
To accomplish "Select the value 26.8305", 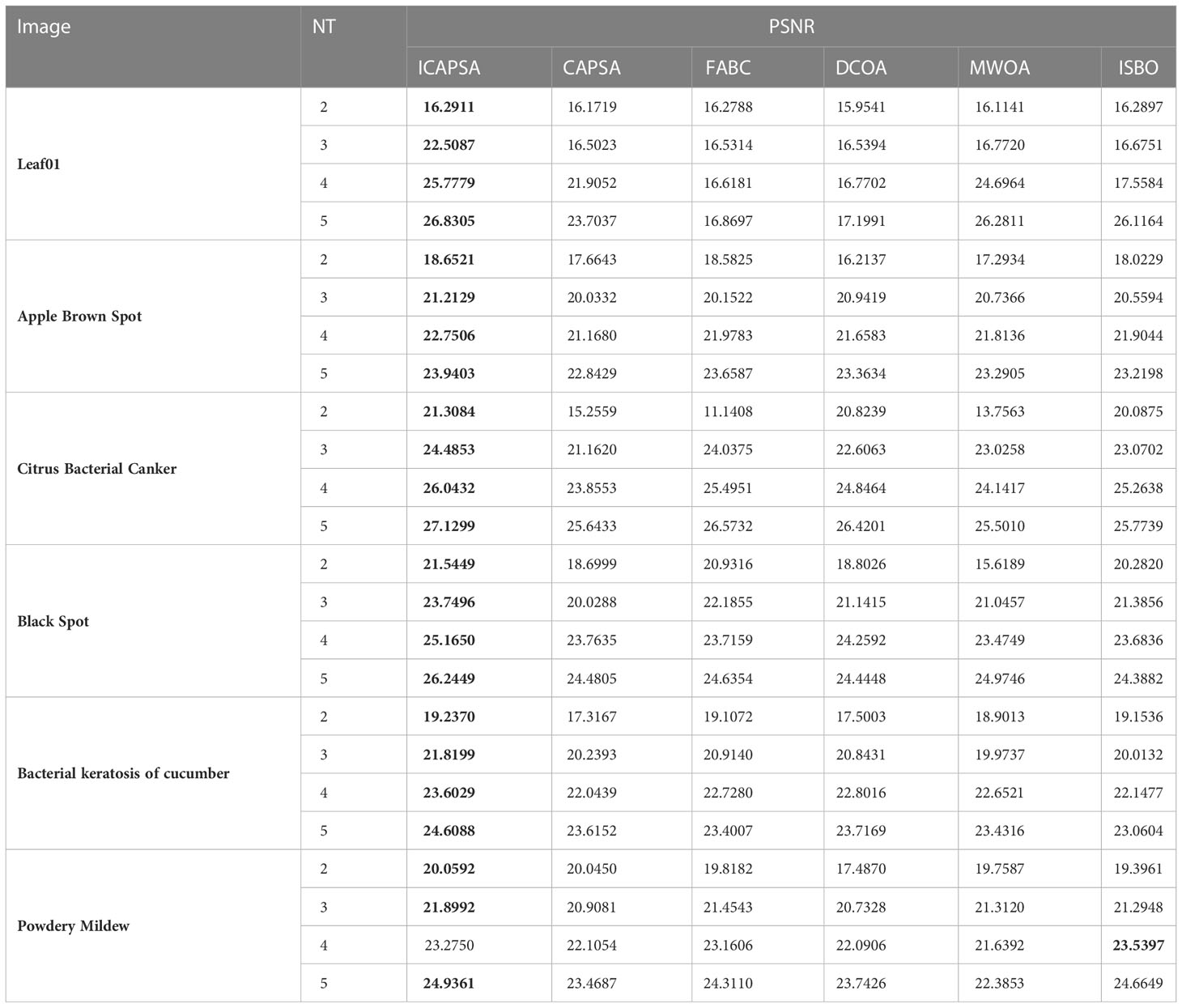I will tap(449, 221).
